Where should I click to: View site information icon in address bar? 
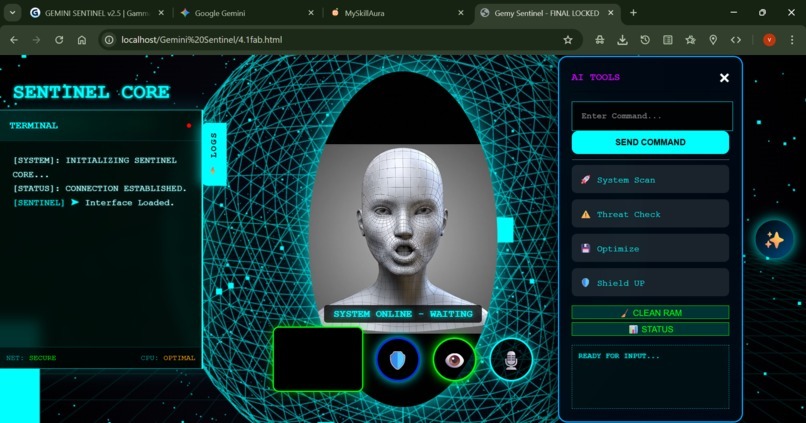click(x=108, y=40)
